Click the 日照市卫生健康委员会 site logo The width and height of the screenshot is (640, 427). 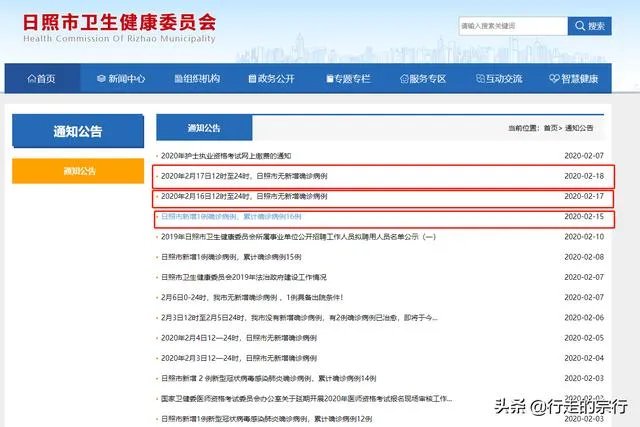(x=119, y=28)
